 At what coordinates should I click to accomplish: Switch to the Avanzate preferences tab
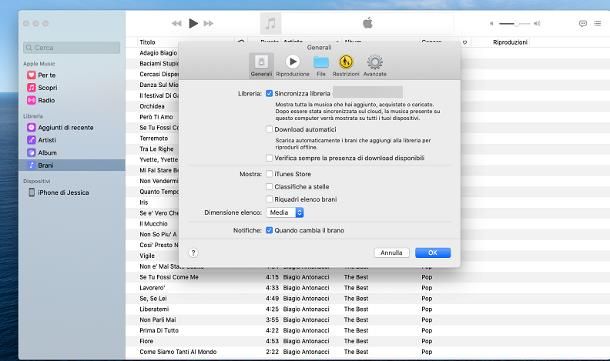375,65
